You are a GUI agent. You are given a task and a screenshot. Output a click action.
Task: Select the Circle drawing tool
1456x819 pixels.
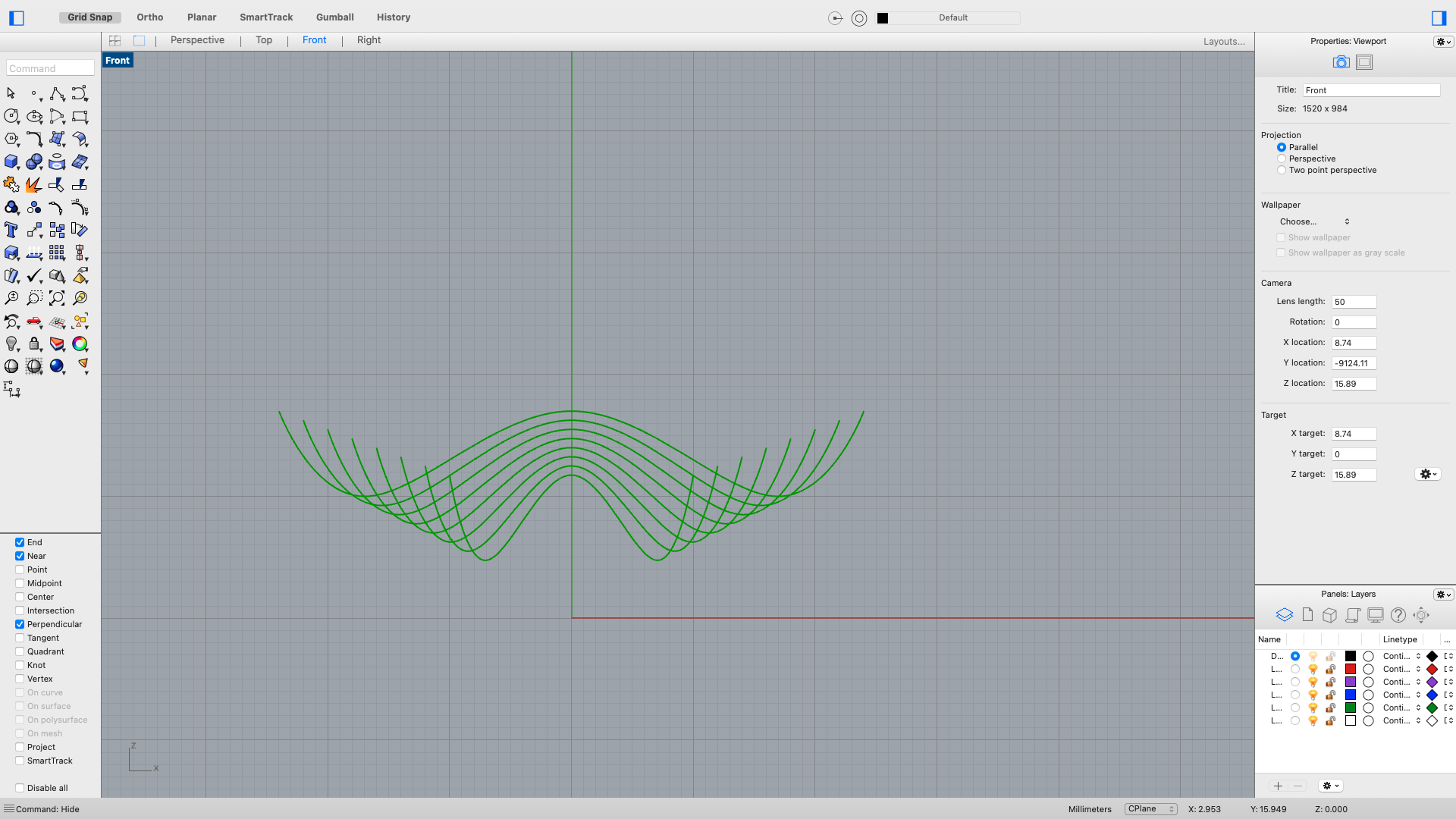[x=11, y=117]
